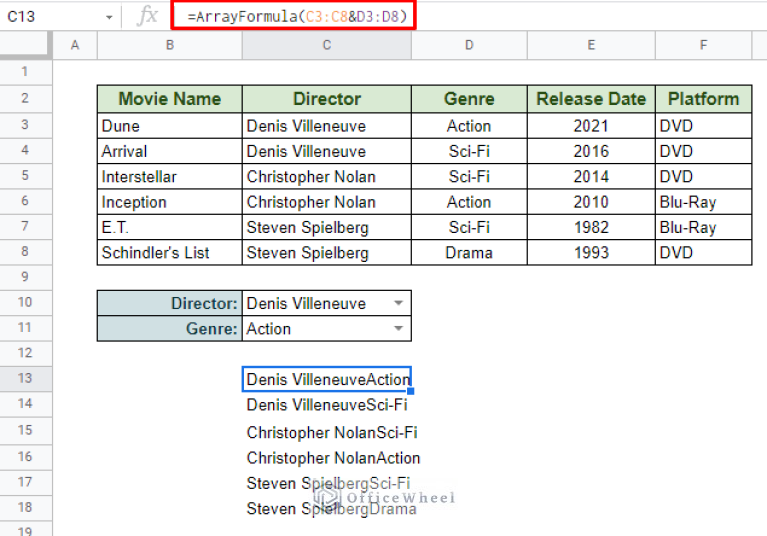Expand the Genre dropdown in C11
The width and height of the screenshot is (767, 536).
pos(399,329)
